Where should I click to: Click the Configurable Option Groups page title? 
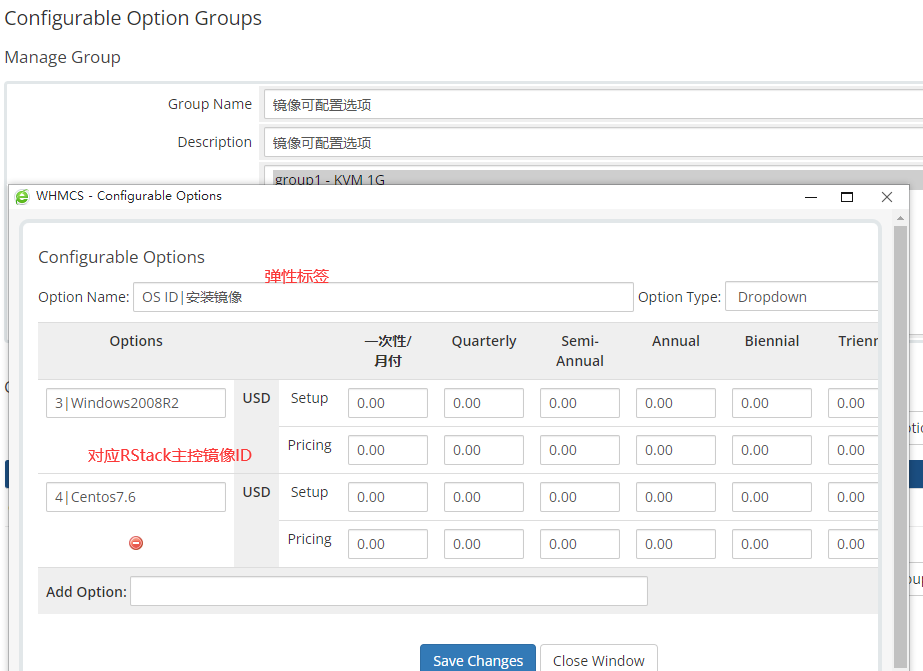[133, 18]
